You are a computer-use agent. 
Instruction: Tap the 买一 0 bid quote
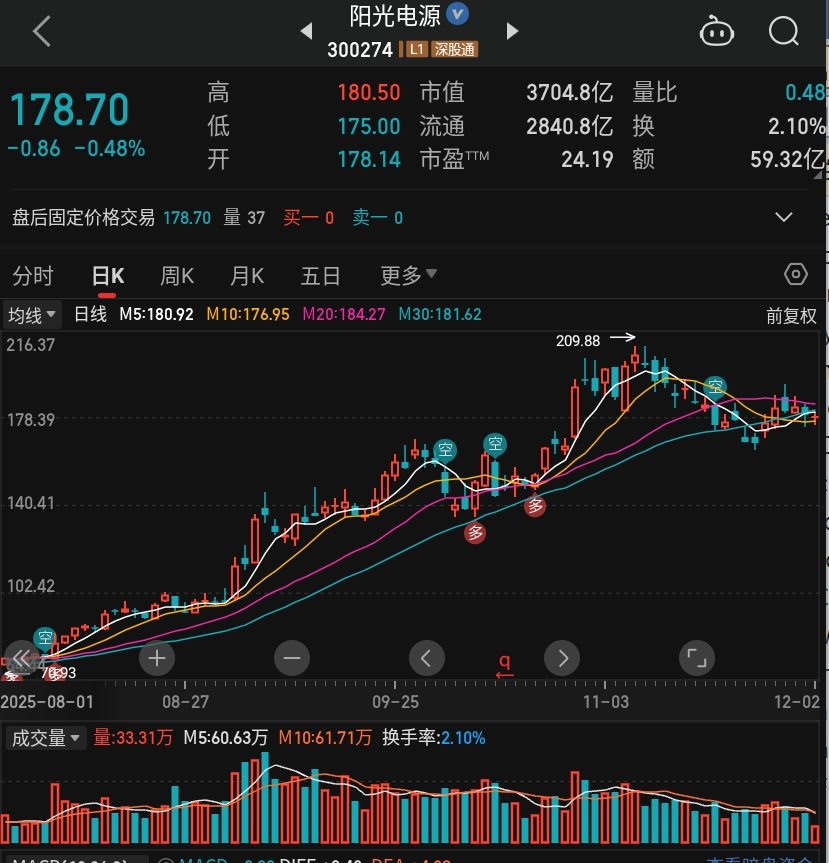(x=308, y=218)
